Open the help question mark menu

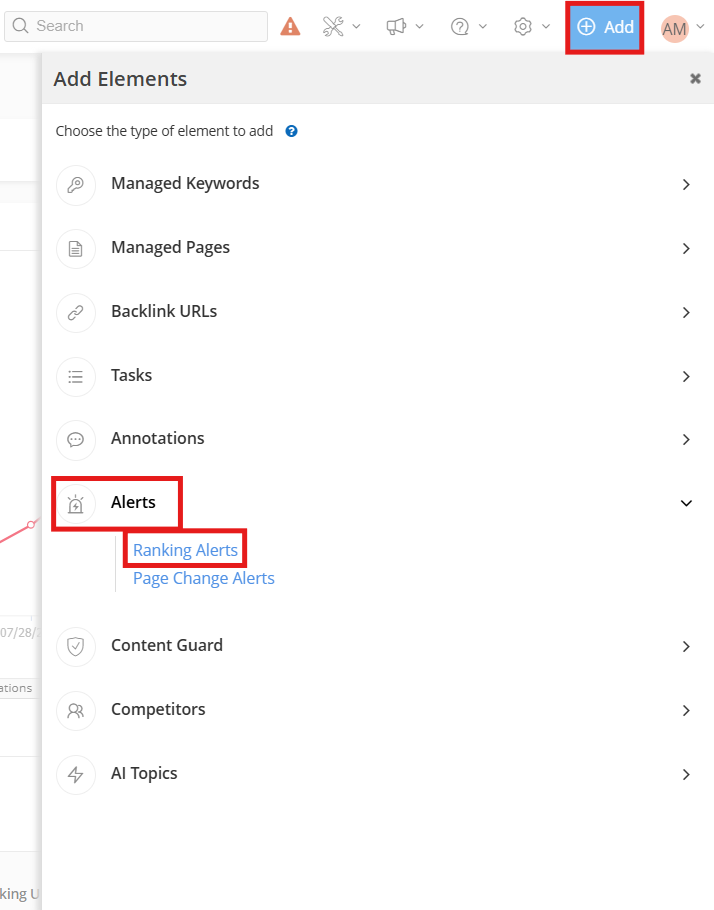(x=460, y=27)
